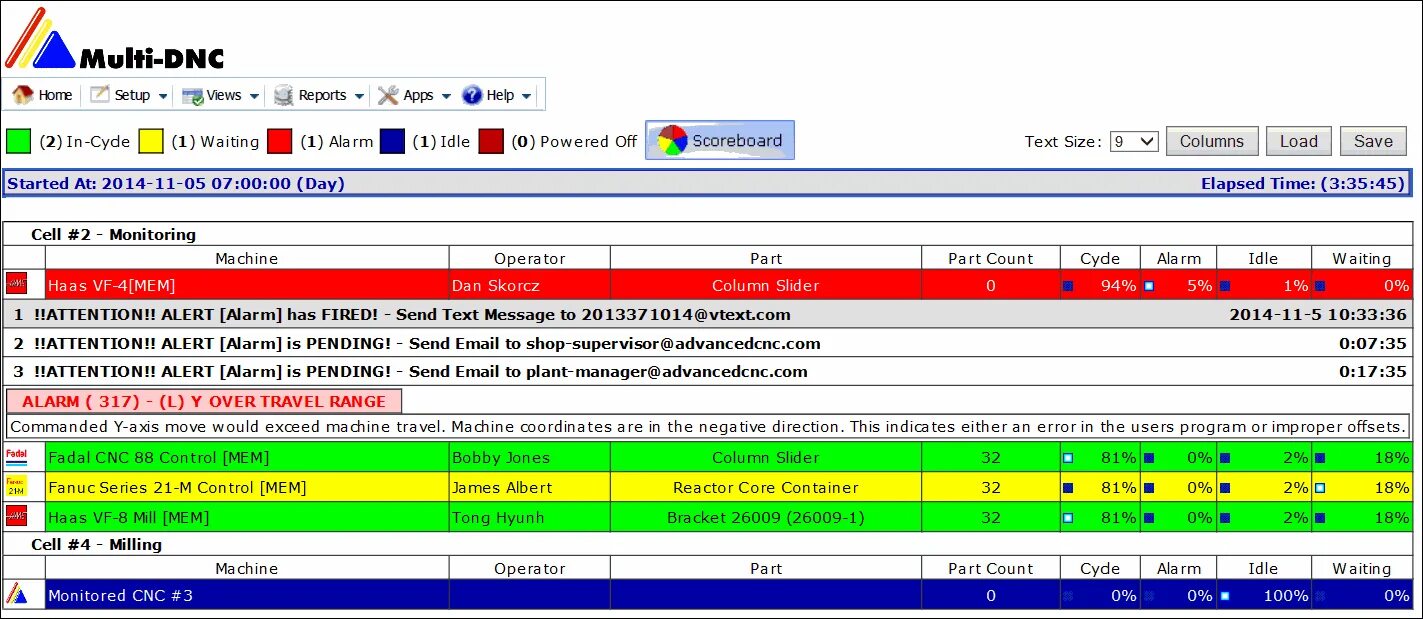Select Monitored CNC #3 machine name
The height and width of the screenshot is (619, 1423).
pos(120,596)
